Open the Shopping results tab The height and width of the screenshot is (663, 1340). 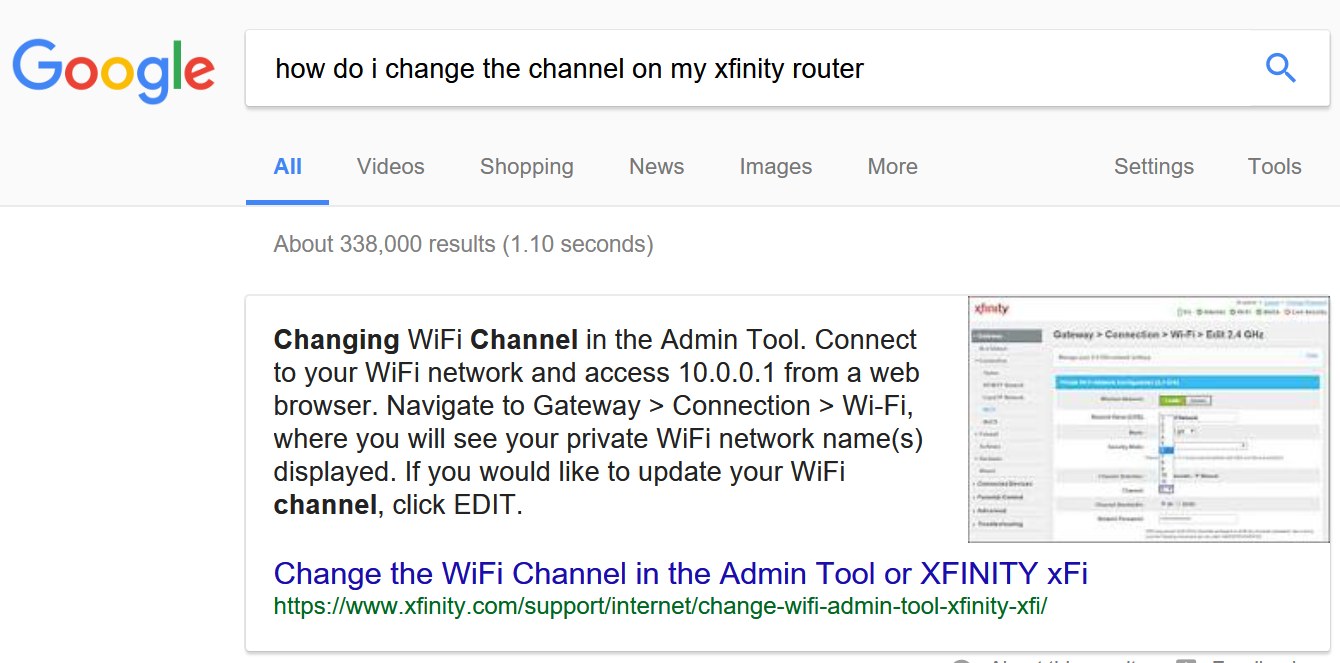pos(527,166)
